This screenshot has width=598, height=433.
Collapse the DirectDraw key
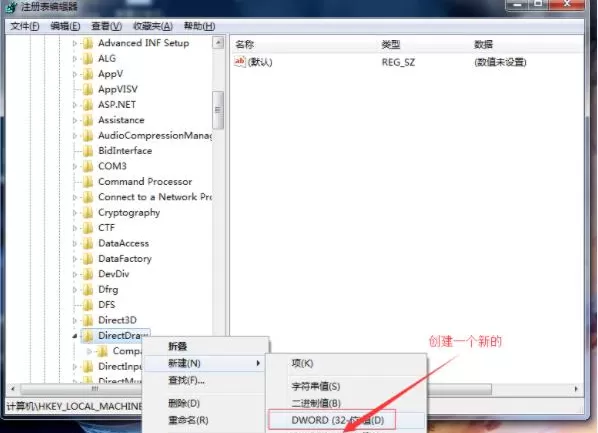[x=75, y=336]
